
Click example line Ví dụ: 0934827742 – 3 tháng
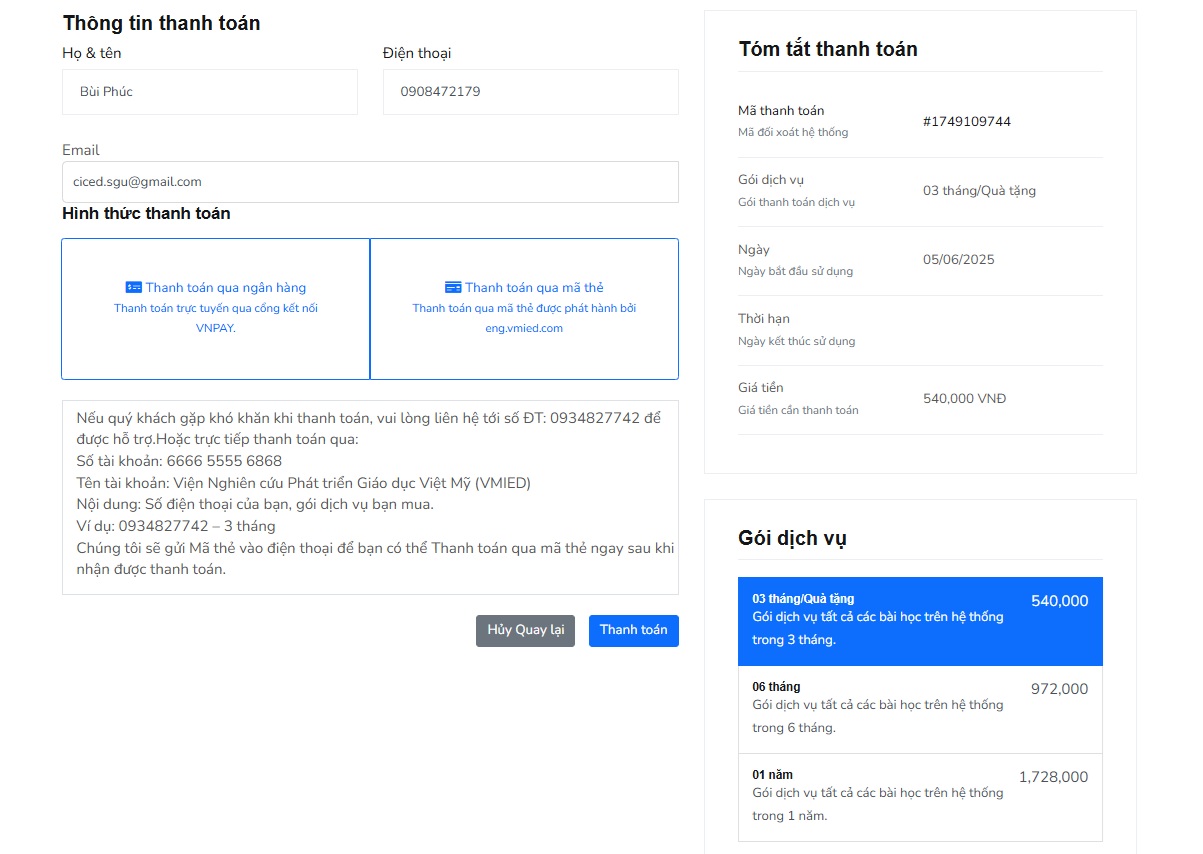(x=176, y=526)
